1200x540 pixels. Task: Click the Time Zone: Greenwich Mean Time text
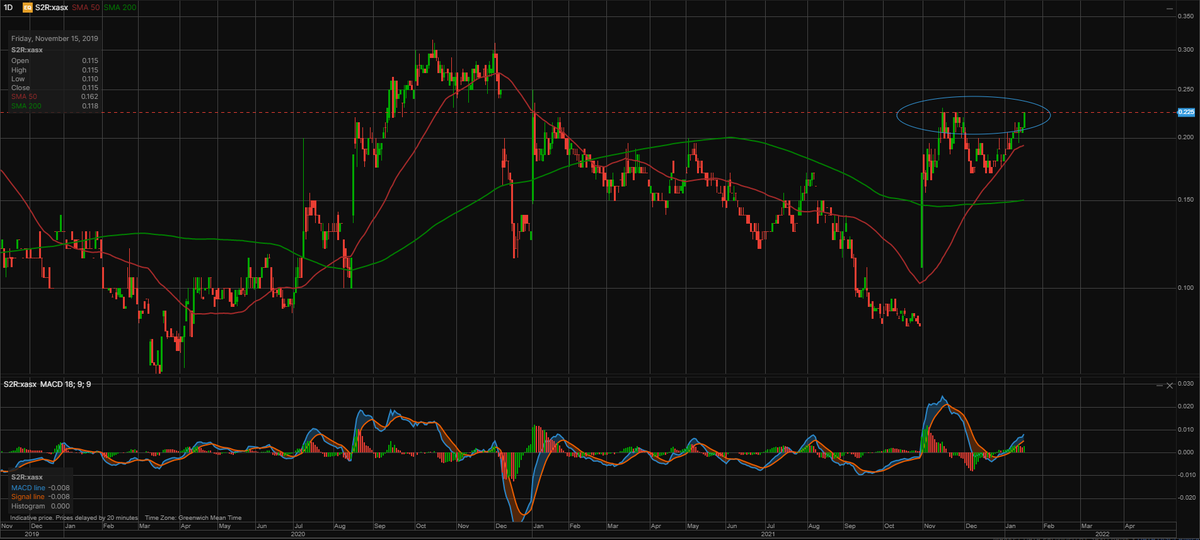tap(195, 517)
